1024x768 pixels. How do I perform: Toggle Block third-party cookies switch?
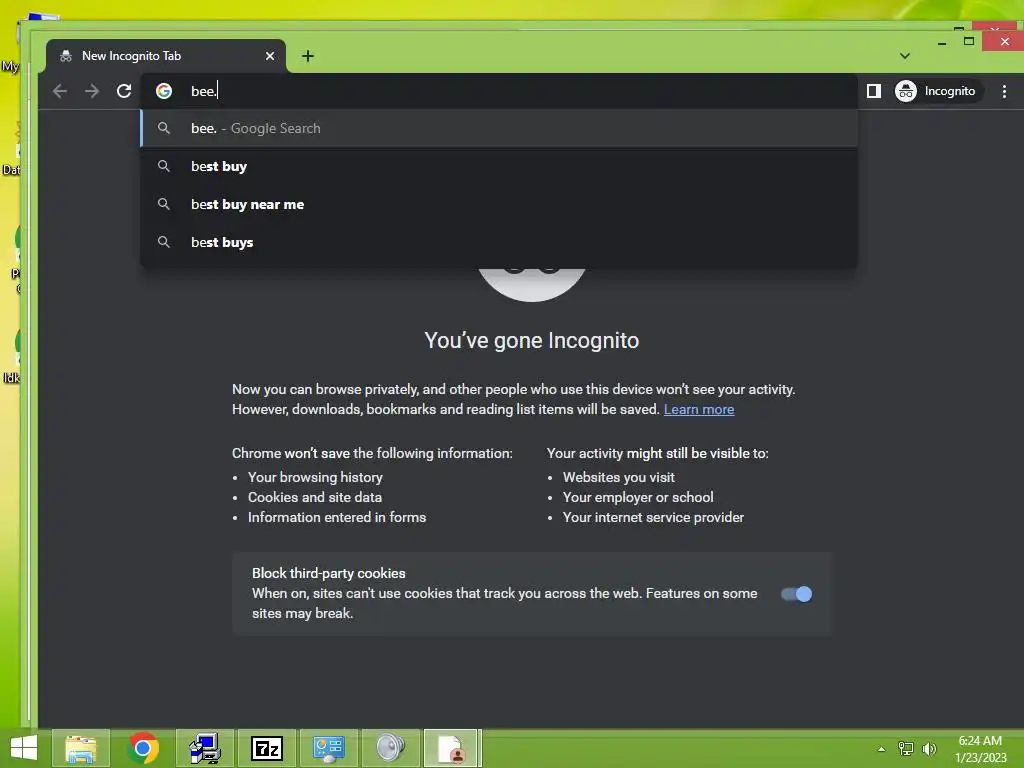coord(796,594)
